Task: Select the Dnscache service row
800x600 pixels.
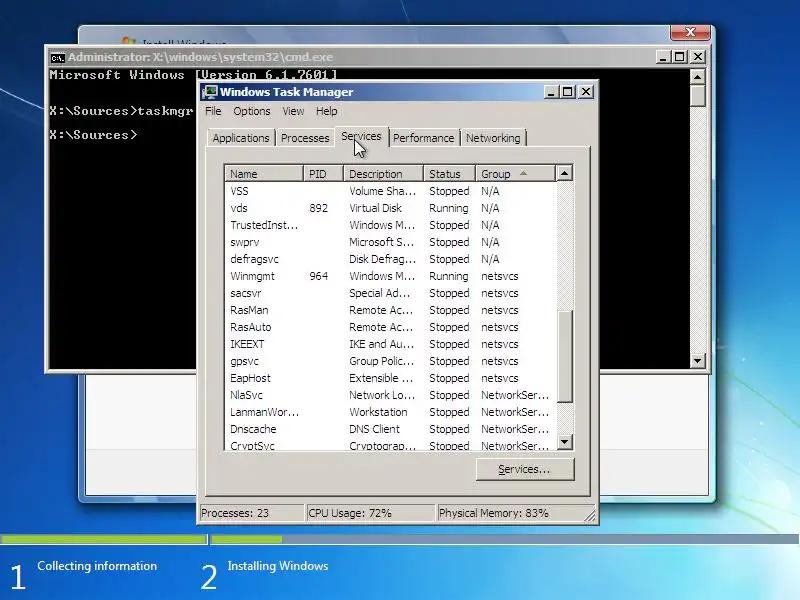Action: coord(391,429)
